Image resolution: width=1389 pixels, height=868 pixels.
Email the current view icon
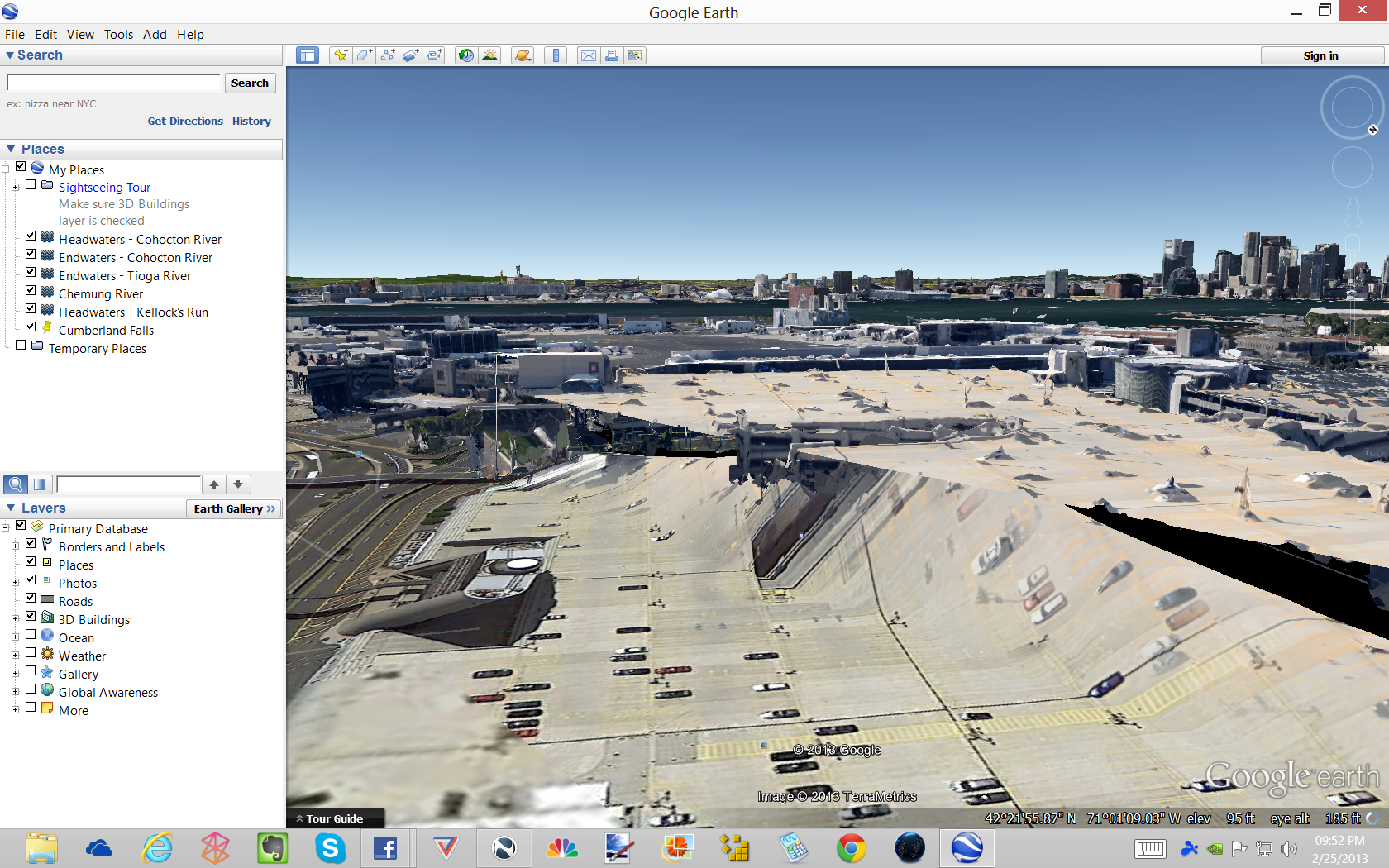pos(588,55)
